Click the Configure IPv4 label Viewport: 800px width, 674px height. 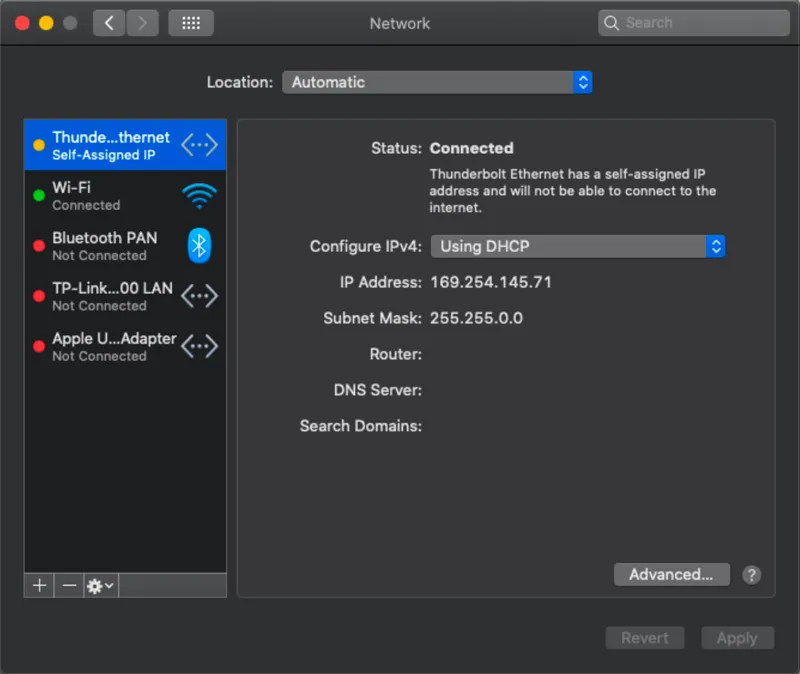365,246
